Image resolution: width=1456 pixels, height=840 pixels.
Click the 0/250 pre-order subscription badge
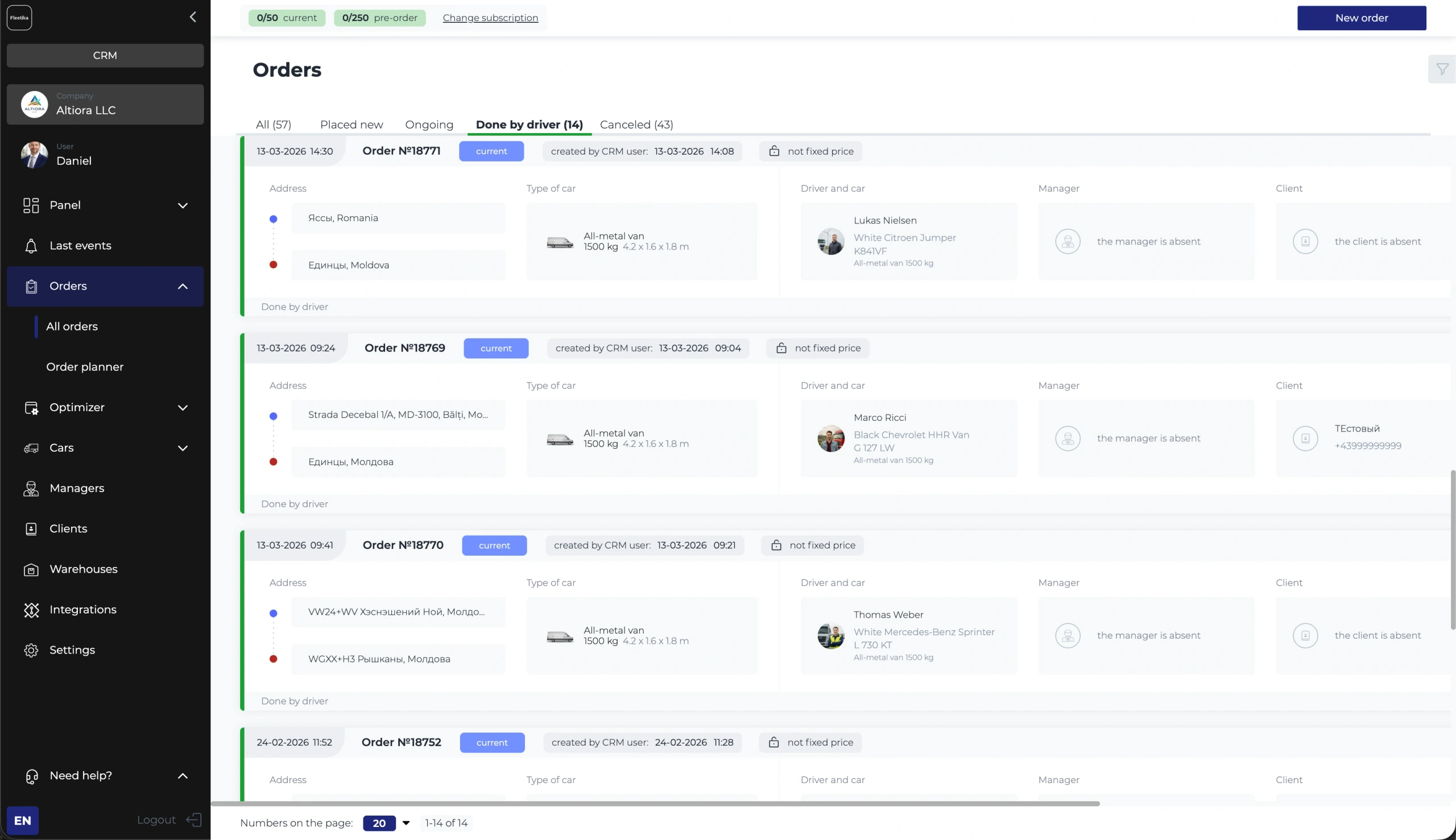point(379,18)
